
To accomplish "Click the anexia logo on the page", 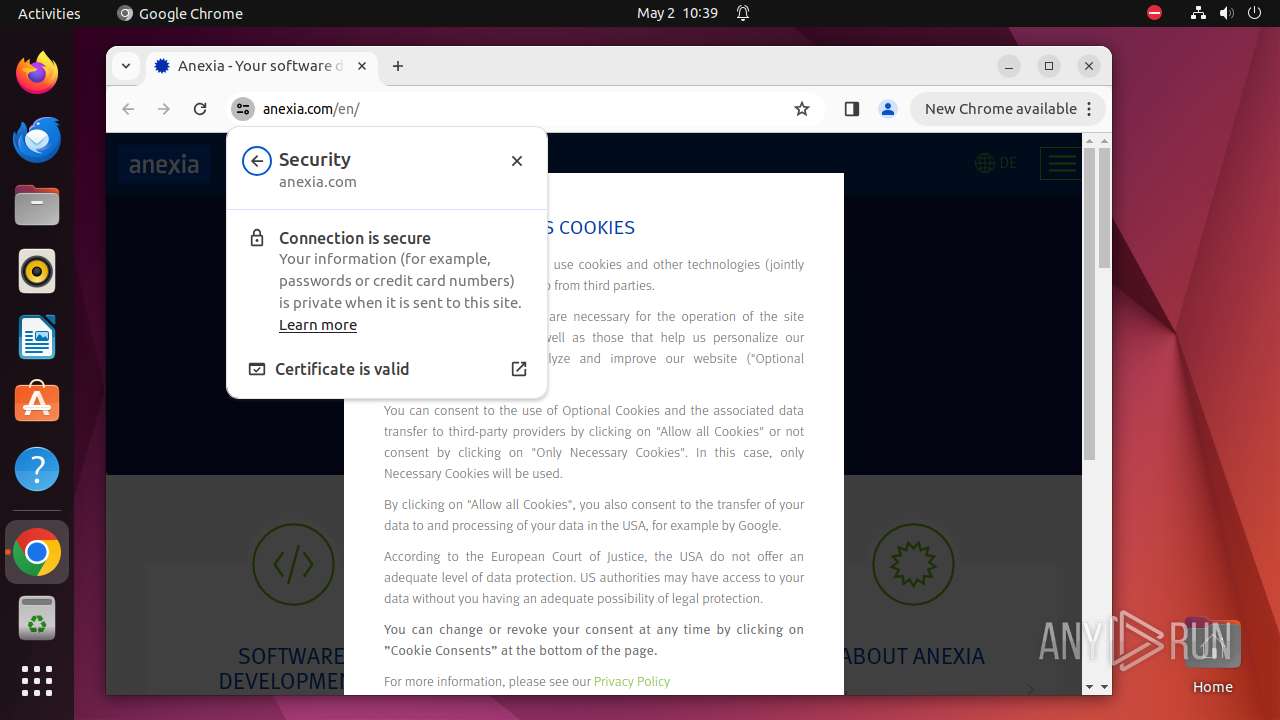I will pyautogui.click(x=164, y=165).
